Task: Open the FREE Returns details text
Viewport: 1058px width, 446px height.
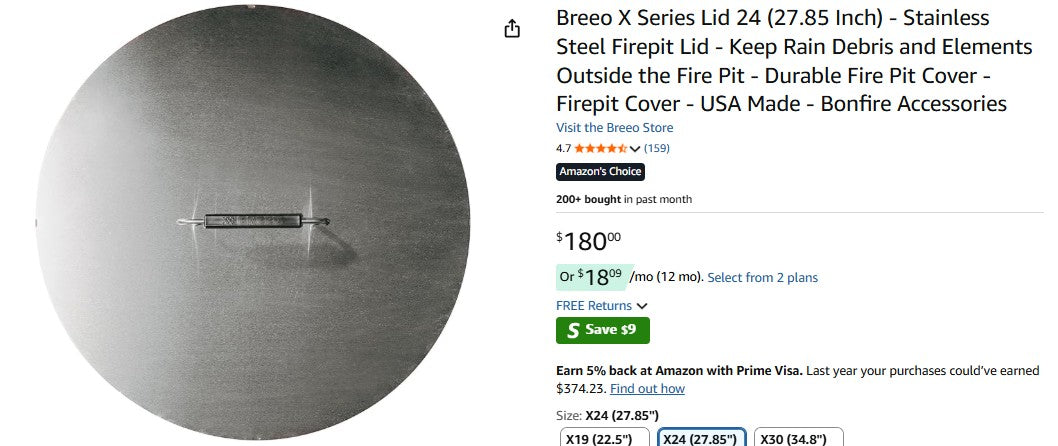Action: tap(594, 306)
